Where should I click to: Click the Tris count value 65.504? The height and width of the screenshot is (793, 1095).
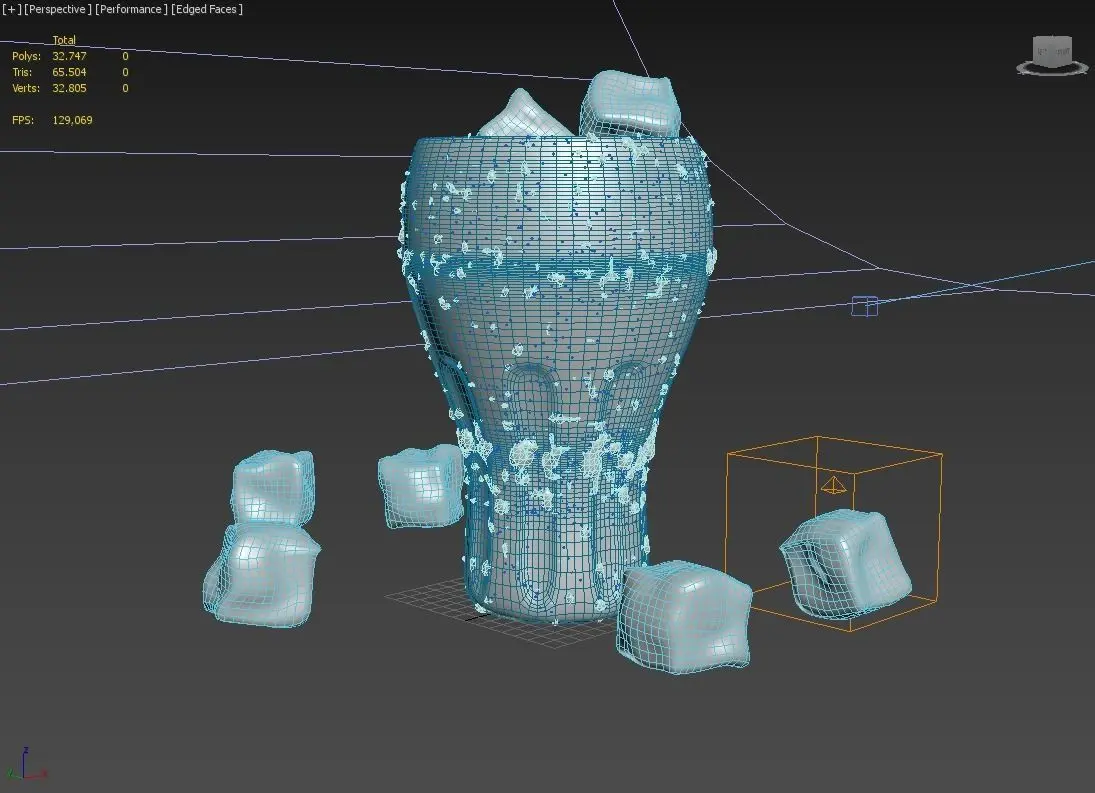[69, 72]
